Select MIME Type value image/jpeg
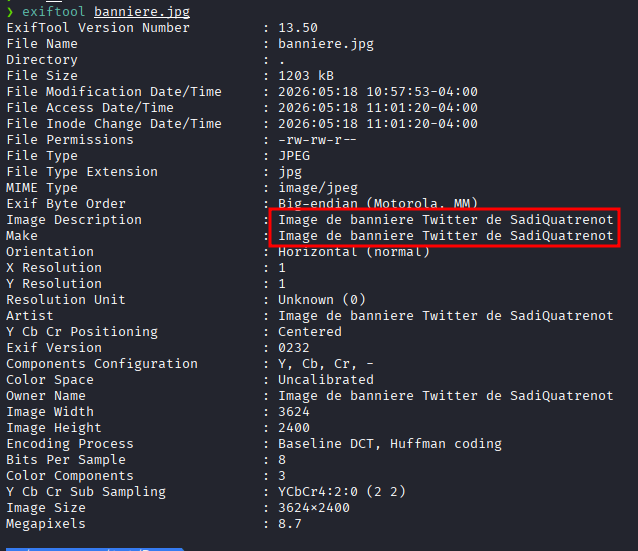Image resolution: width=638 pixels, height=551 pixels. [318, 188]
